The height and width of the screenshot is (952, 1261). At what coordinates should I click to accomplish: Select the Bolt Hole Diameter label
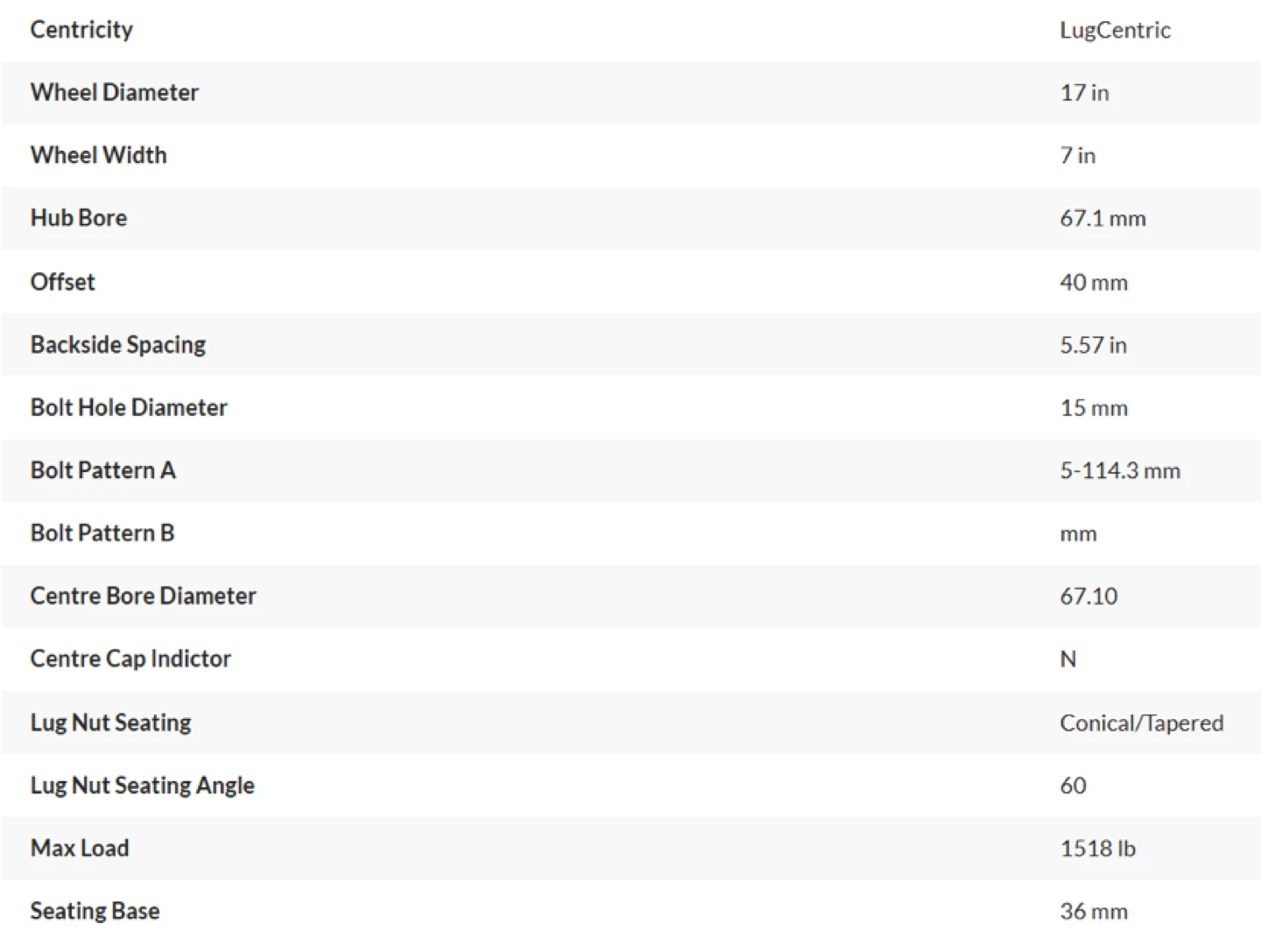tap(129, 407)
